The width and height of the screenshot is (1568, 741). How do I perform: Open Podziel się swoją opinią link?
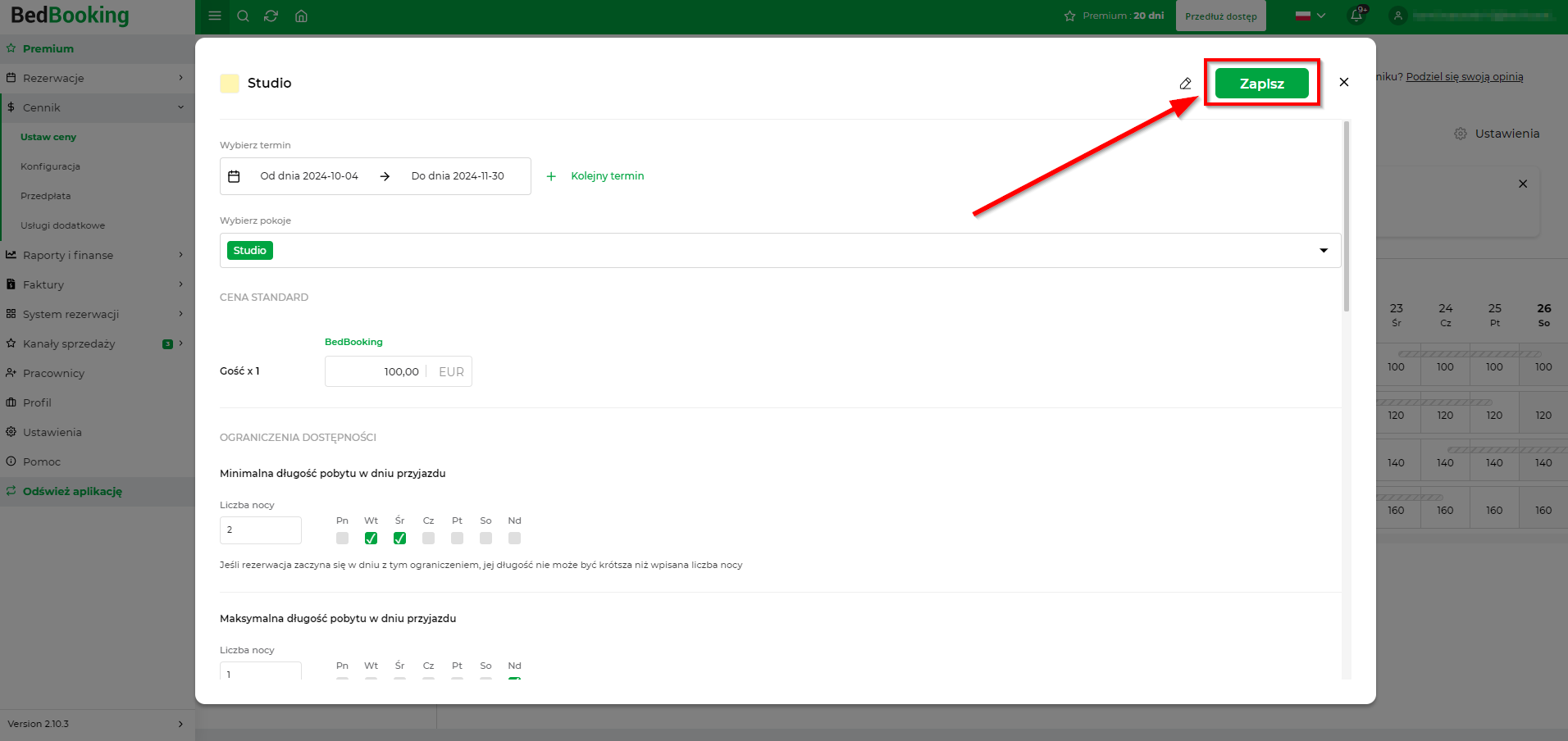pos(1465,77)
